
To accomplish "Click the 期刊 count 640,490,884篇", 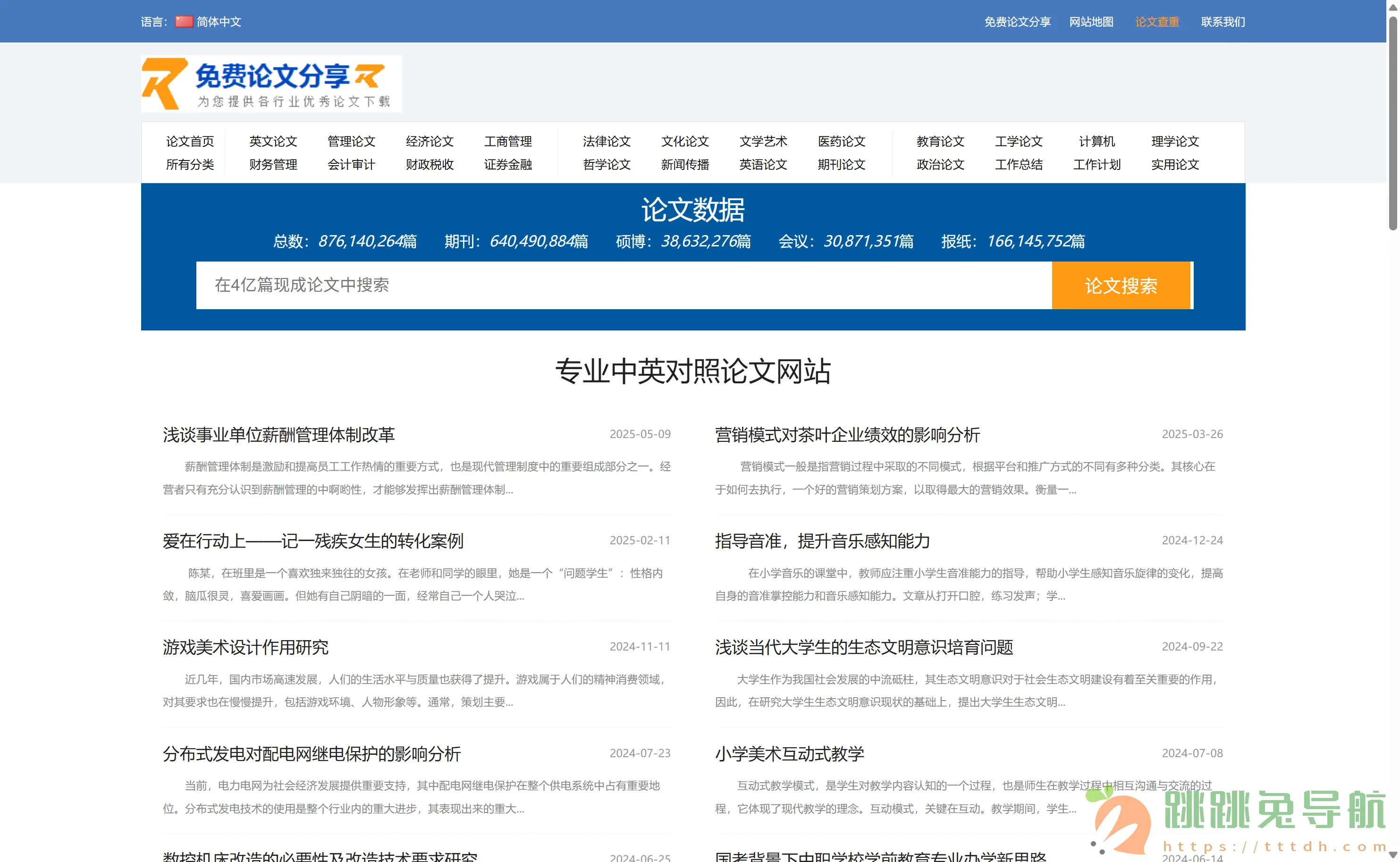I will click(x=539, y=241).
